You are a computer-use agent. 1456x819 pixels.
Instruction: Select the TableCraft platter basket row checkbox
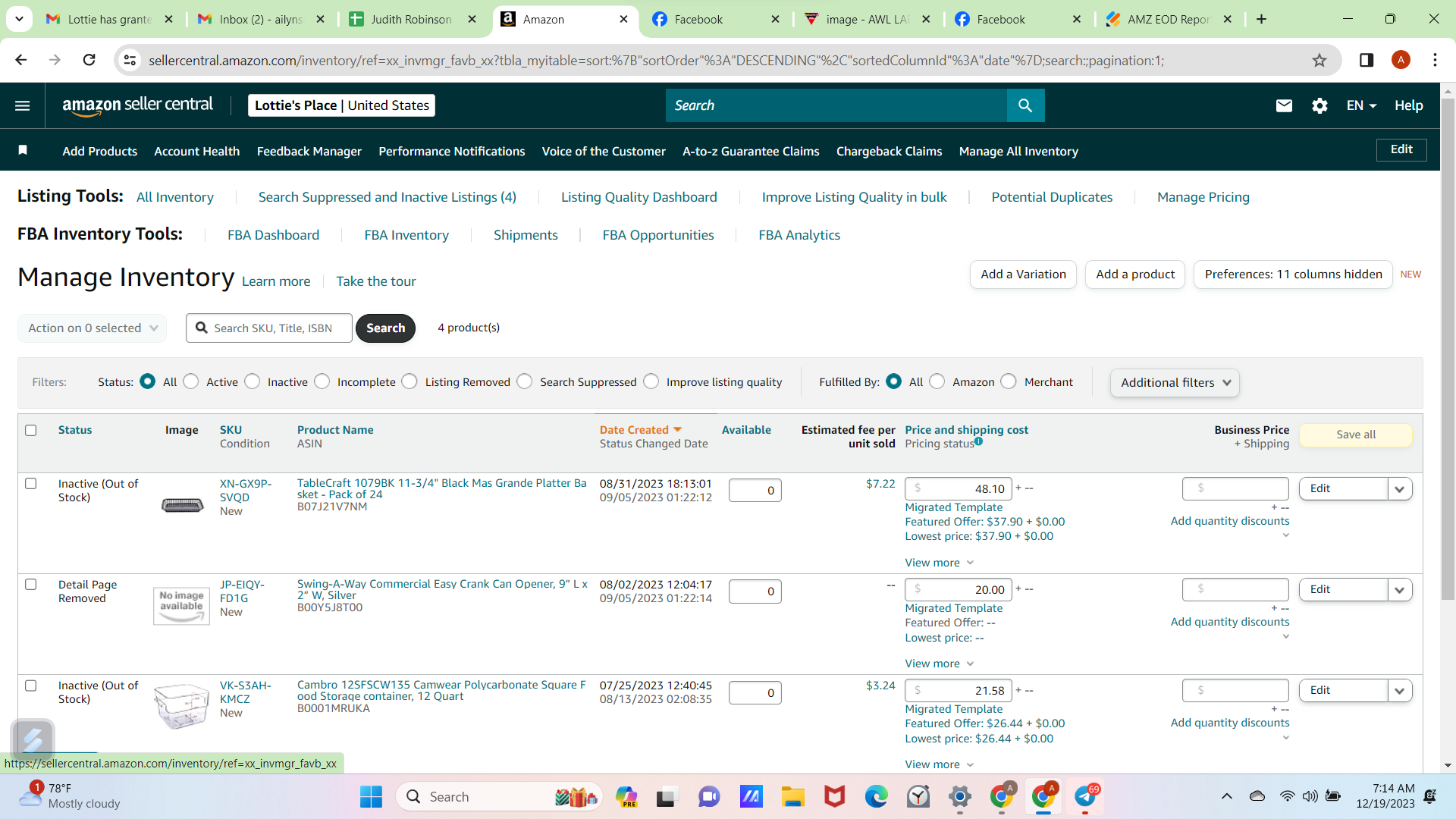(x=31, y=483)
